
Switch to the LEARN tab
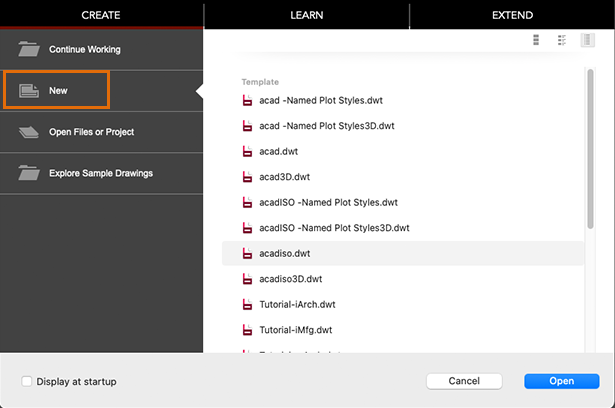(x=306, y=15)
